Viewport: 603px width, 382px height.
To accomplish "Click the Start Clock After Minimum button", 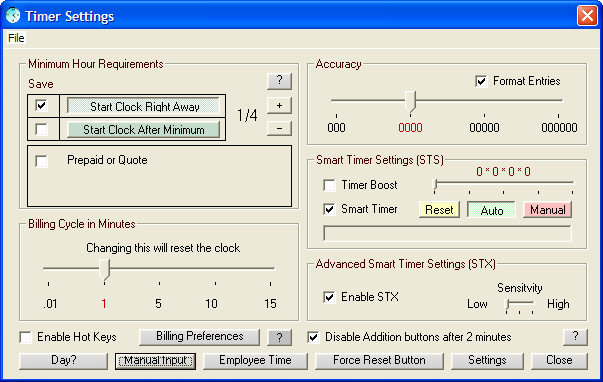I will [143, 130].
